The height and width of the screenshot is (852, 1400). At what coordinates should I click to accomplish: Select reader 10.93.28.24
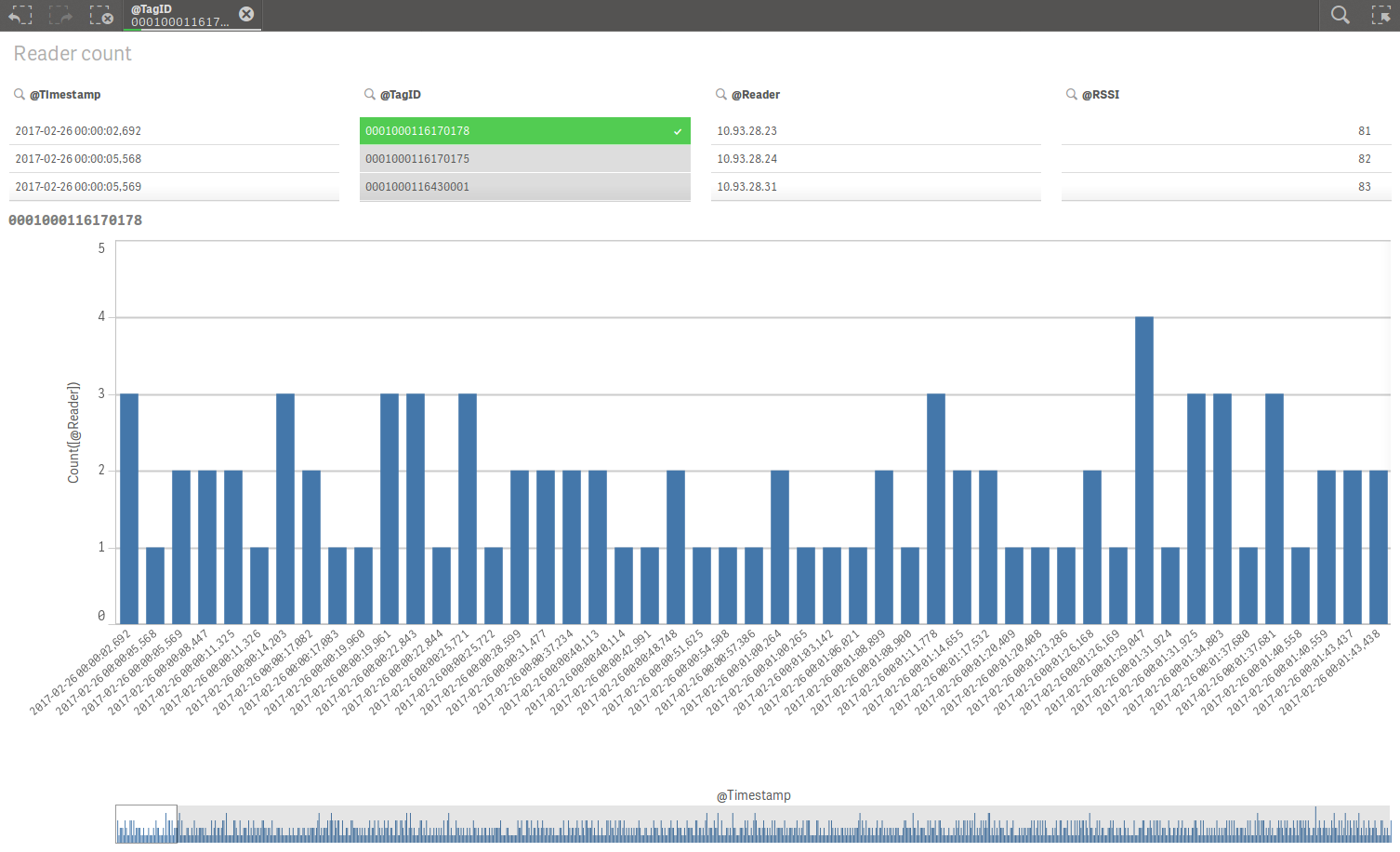click(876, 159)
